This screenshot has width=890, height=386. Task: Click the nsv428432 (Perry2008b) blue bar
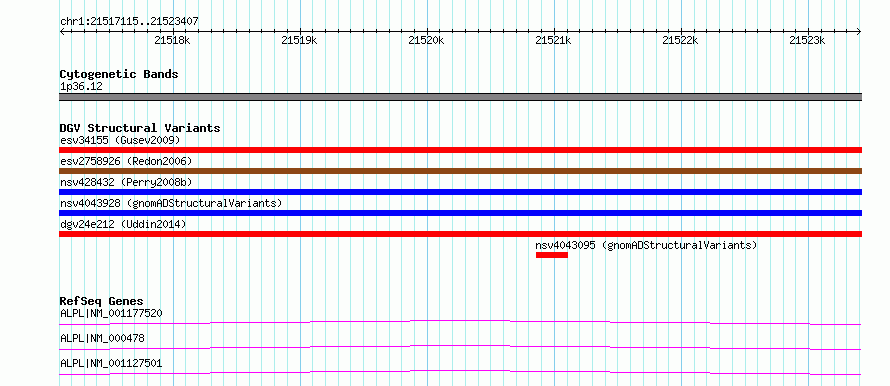click(x=460, y=192)
